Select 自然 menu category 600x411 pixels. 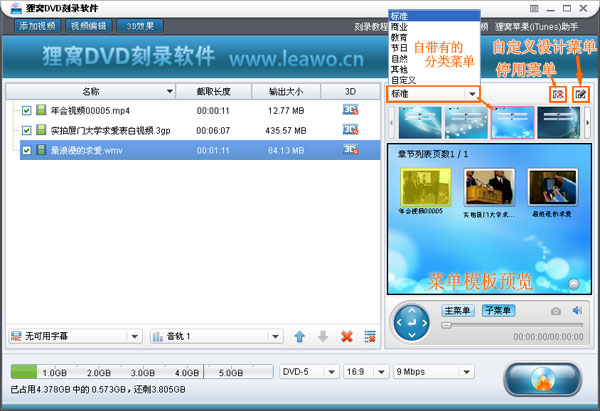pos(434,59)
